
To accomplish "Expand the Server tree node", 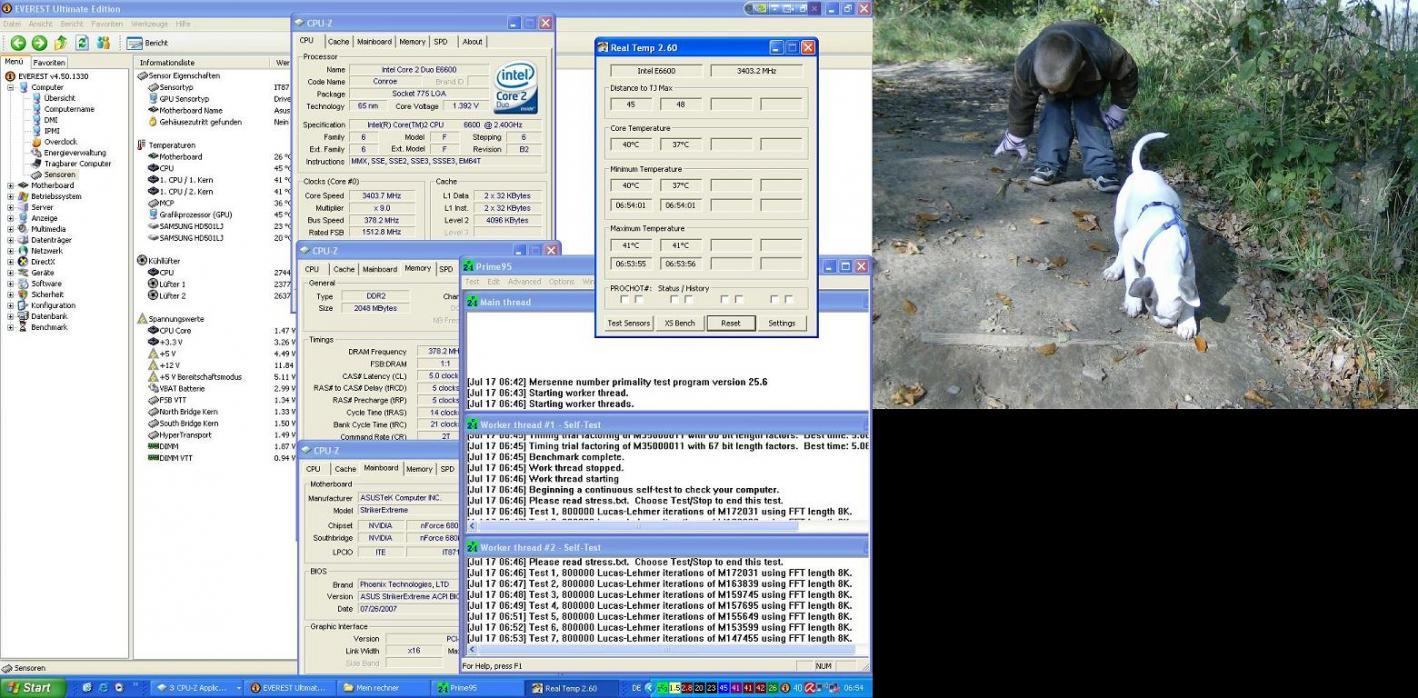I will pos(10,207).
